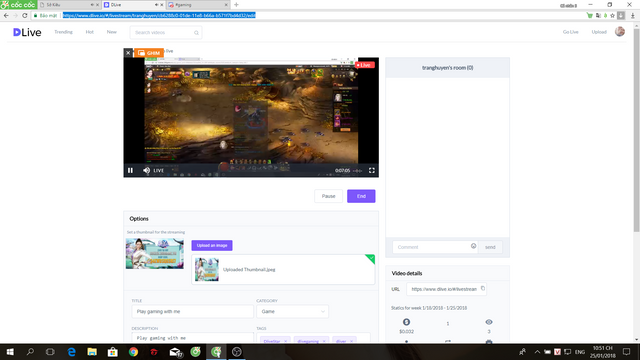The width and height of the screenshot is (640, 360).
Task: Switch ENG input language in tray
Action: 580,352
